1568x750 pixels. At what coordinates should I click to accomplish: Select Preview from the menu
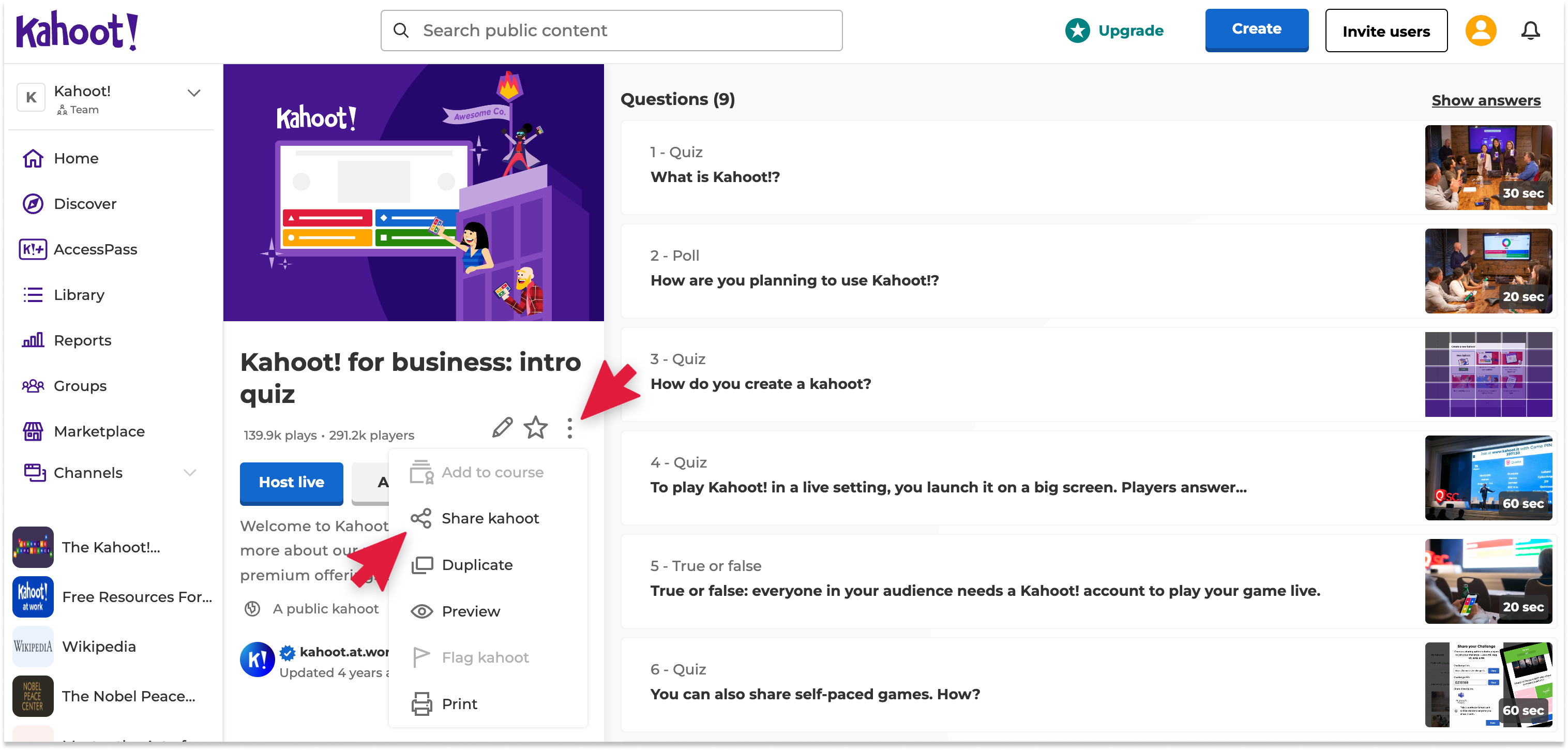[488, 611]
